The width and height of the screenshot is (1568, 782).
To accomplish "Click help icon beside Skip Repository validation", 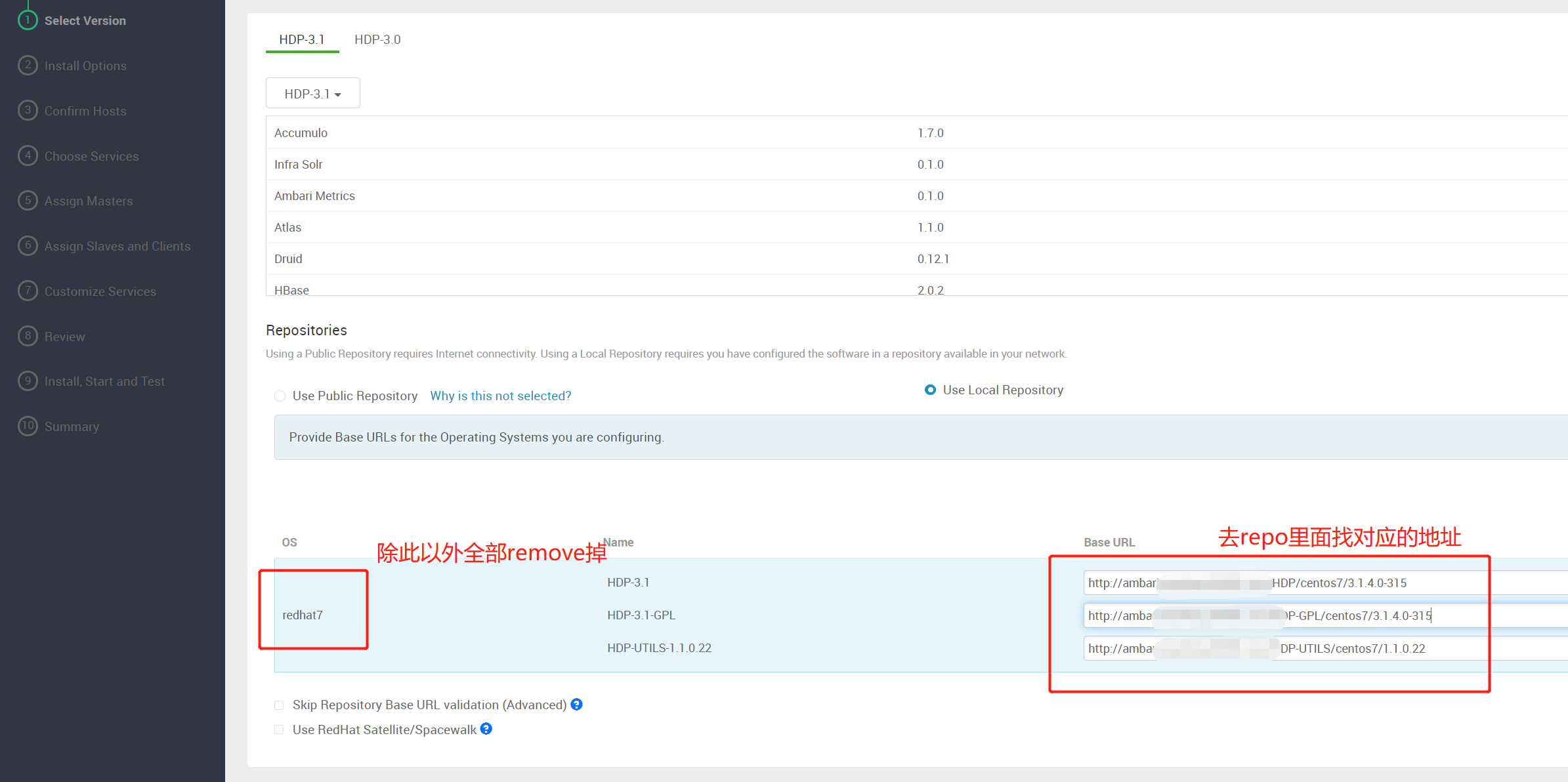I will [x=576, y=705].
